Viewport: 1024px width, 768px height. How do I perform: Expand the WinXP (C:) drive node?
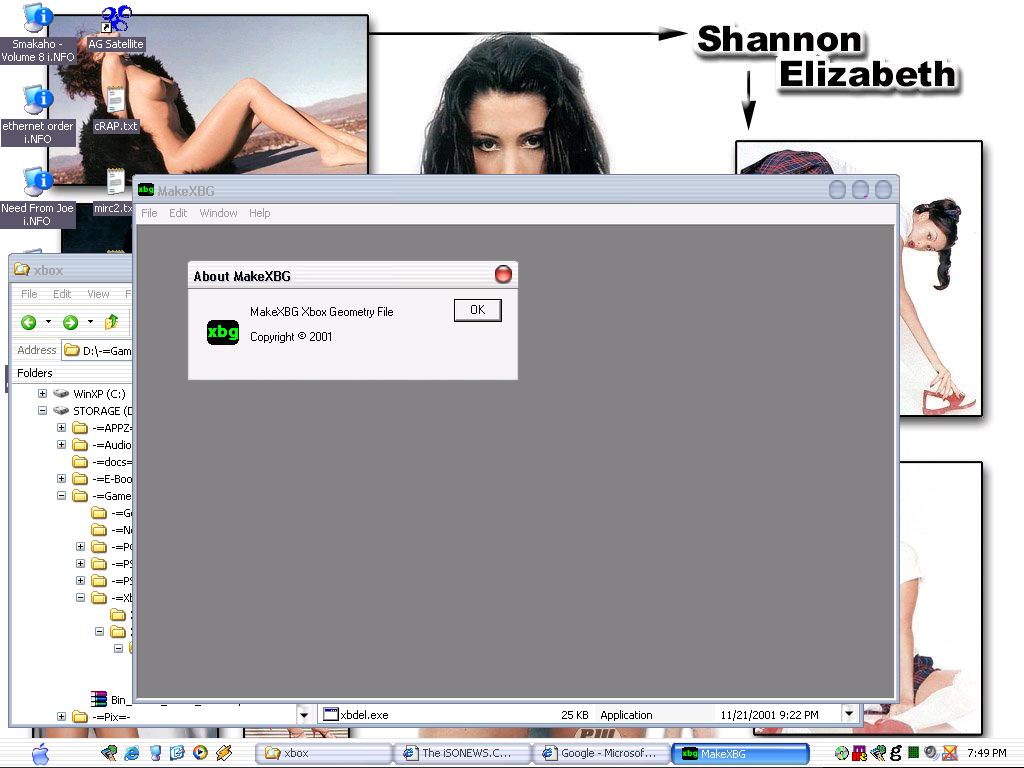coord(42,394)
